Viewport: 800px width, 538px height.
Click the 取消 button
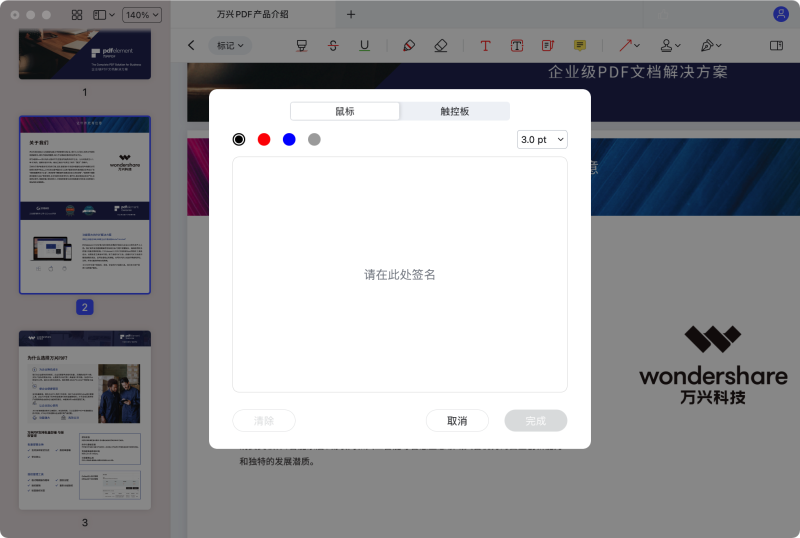click(457, 421)
